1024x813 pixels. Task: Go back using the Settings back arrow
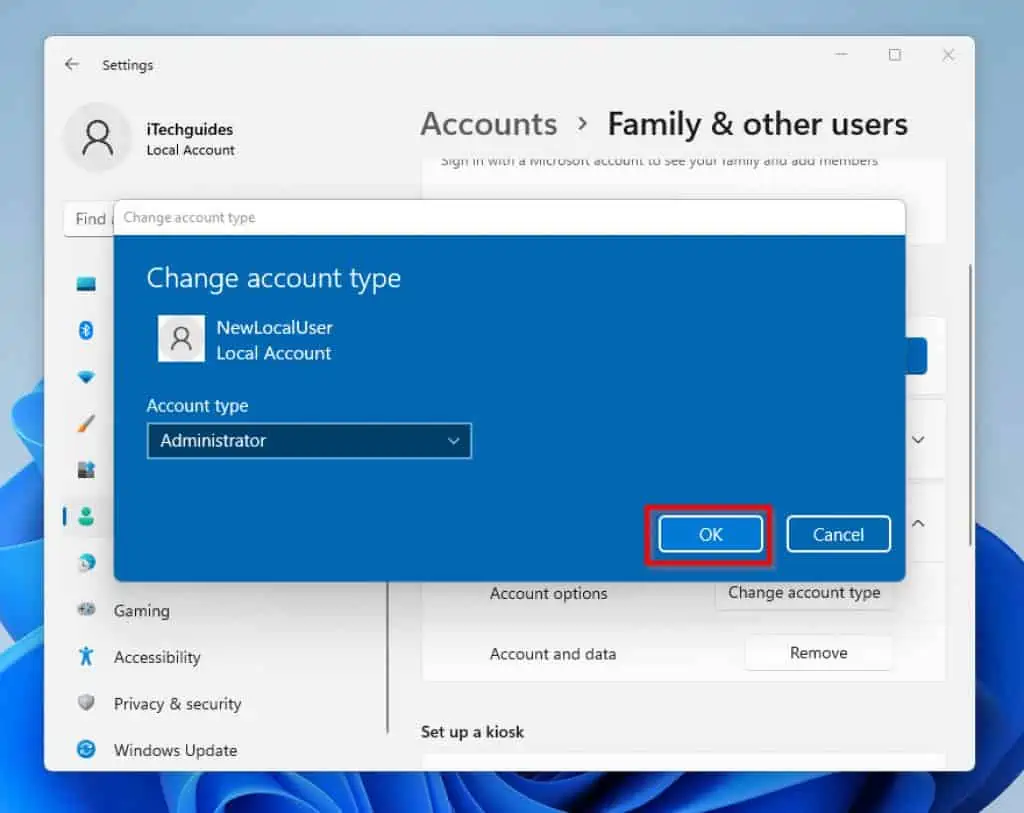click(71, 64)
